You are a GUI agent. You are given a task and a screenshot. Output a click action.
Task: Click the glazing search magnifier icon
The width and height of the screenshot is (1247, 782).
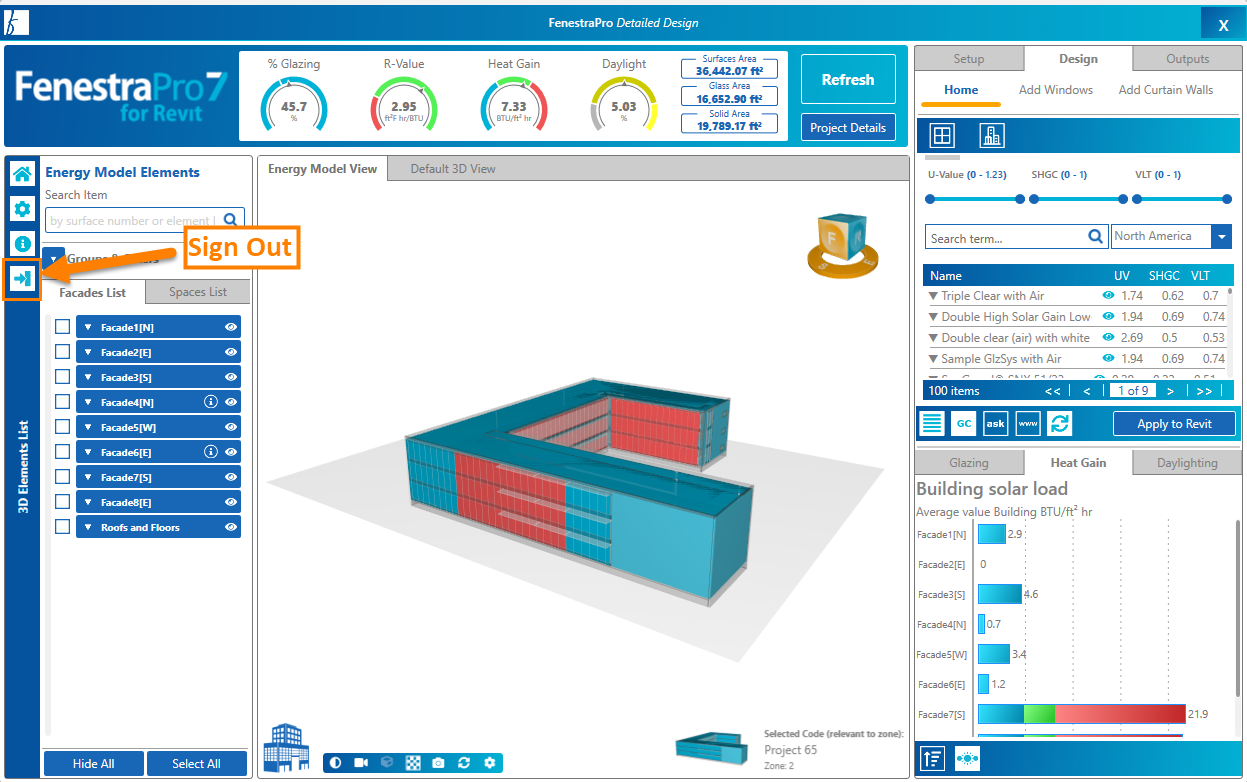(x=1095, y=238)
